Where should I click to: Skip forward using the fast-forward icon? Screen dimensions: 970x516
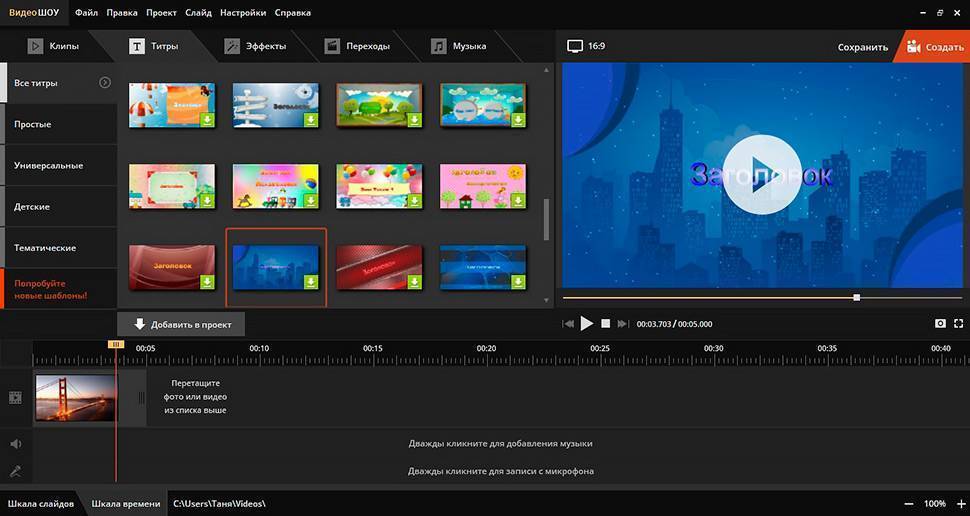click(622, 324)
